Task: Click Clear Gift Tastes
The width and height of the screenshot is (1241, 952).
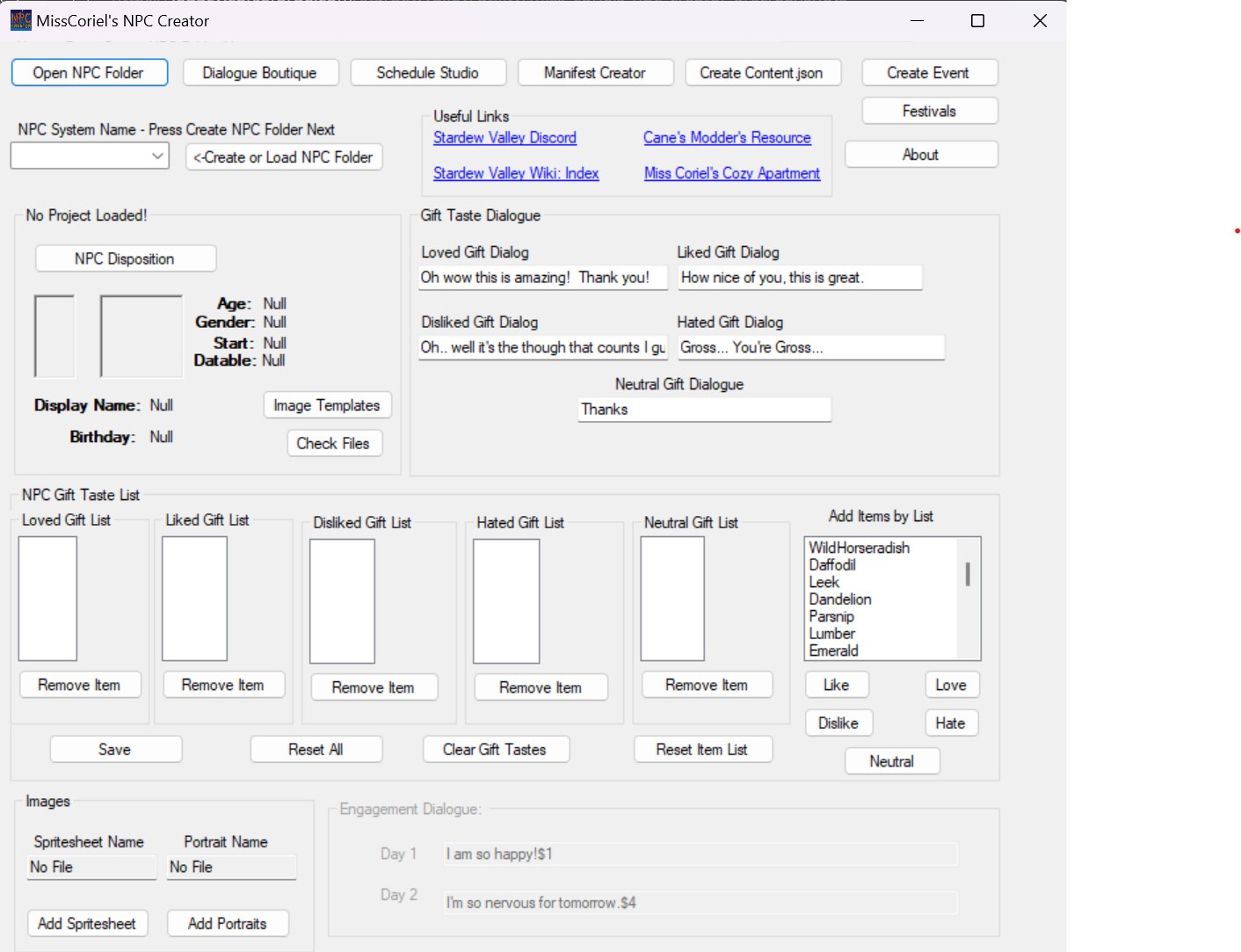Action: [496, 750]
